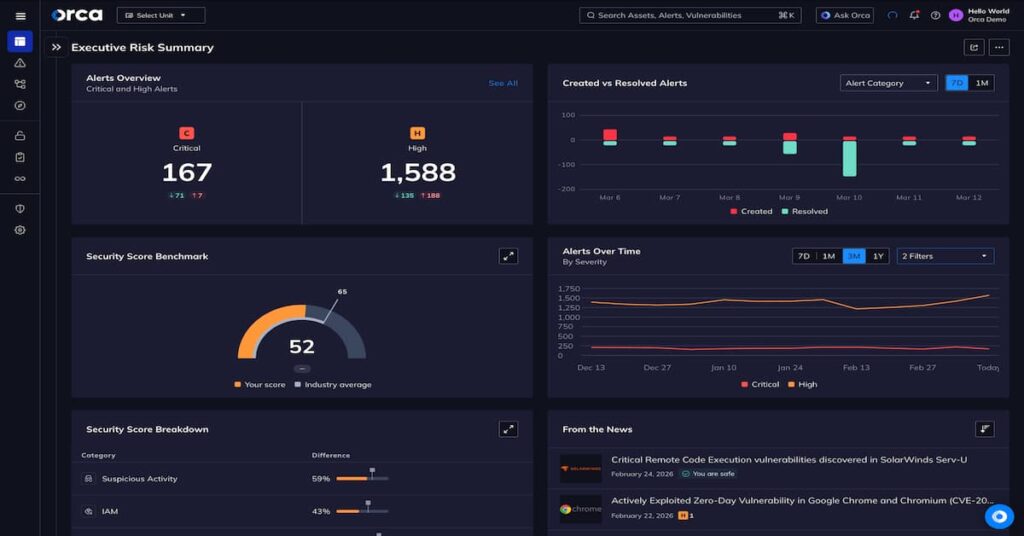The image size is (1024, 536).
Task: Open the alerts triangle icon in sidebar
Action: pyautogui.click(x=20, y=63)
